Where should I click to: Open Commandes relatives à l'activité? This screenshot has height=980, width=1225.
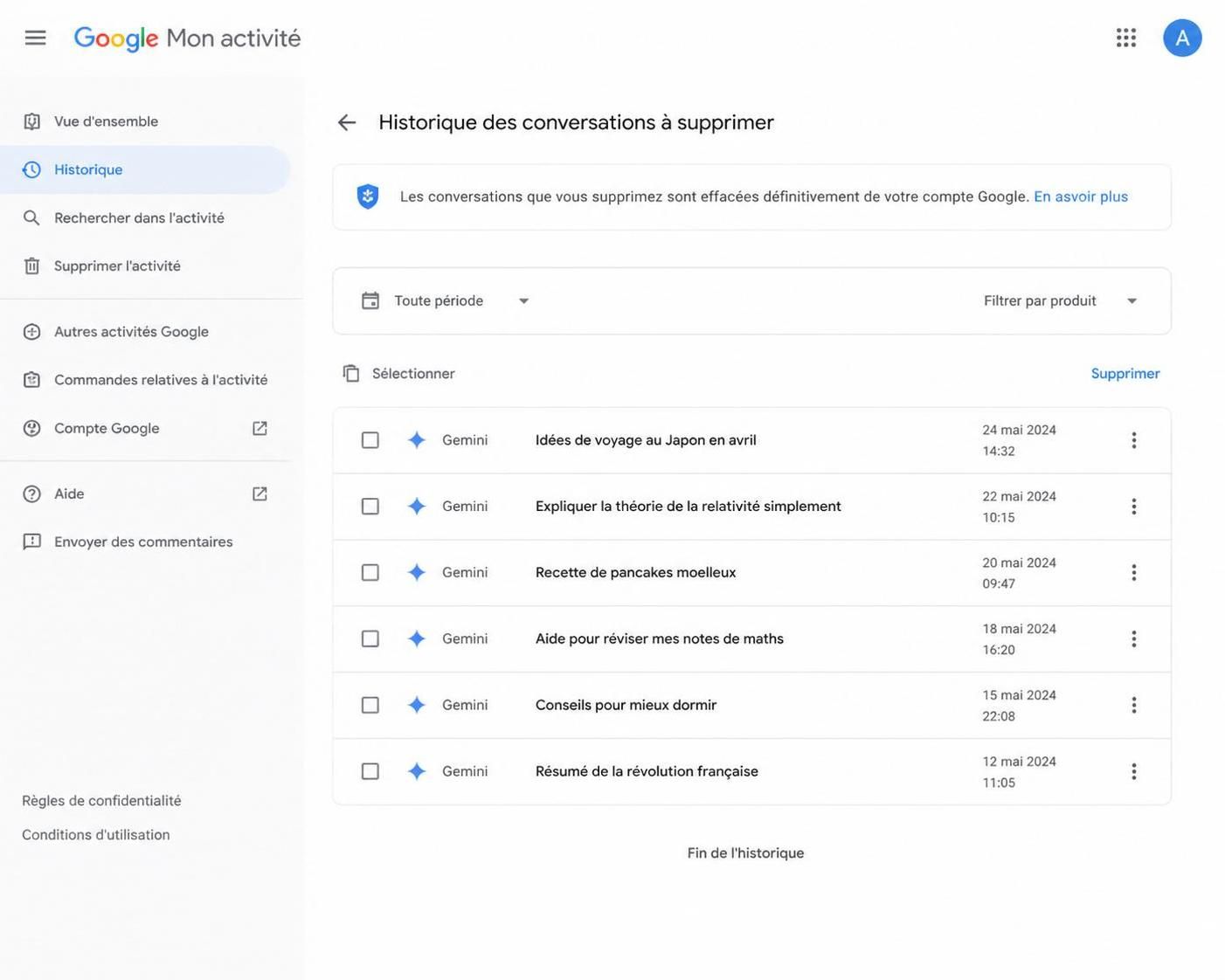click(144, 380)
